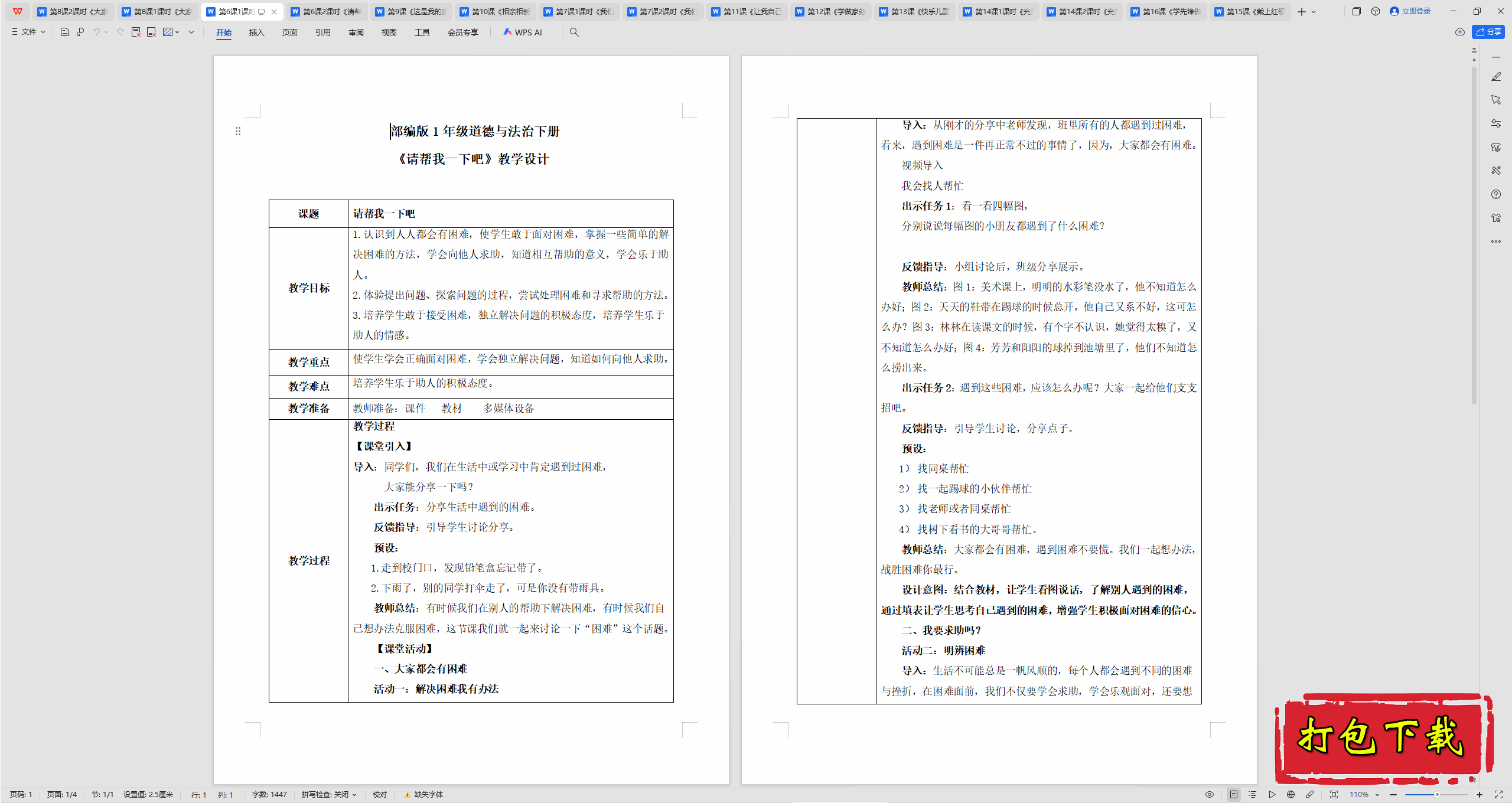Enter full screen via status bar icon
This screenshot has width=1512, height=803.
pyautogui.click(x=1498, y=795)
